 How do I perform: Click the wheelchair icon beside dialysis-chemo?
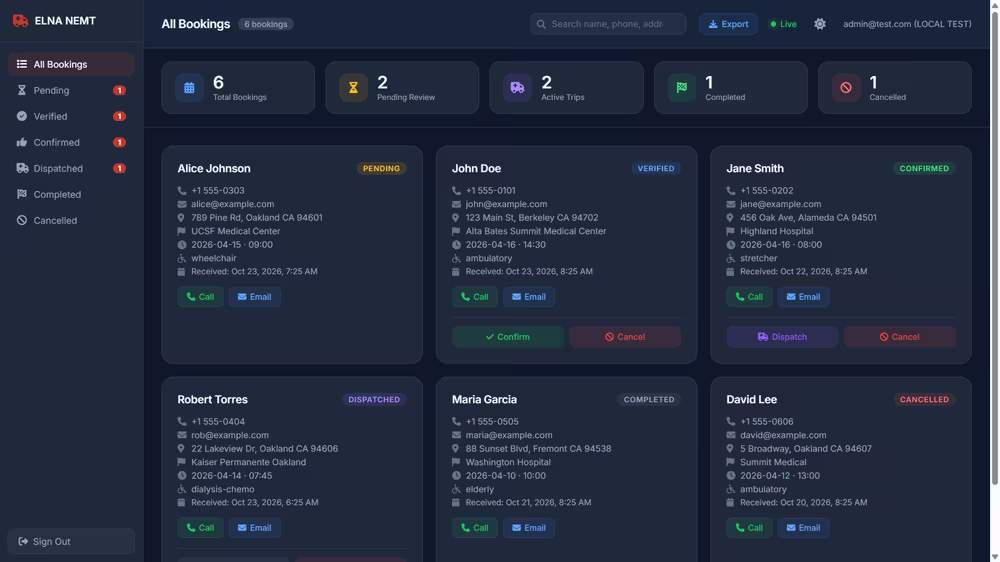pyautogui.click(x=182, y=489)
